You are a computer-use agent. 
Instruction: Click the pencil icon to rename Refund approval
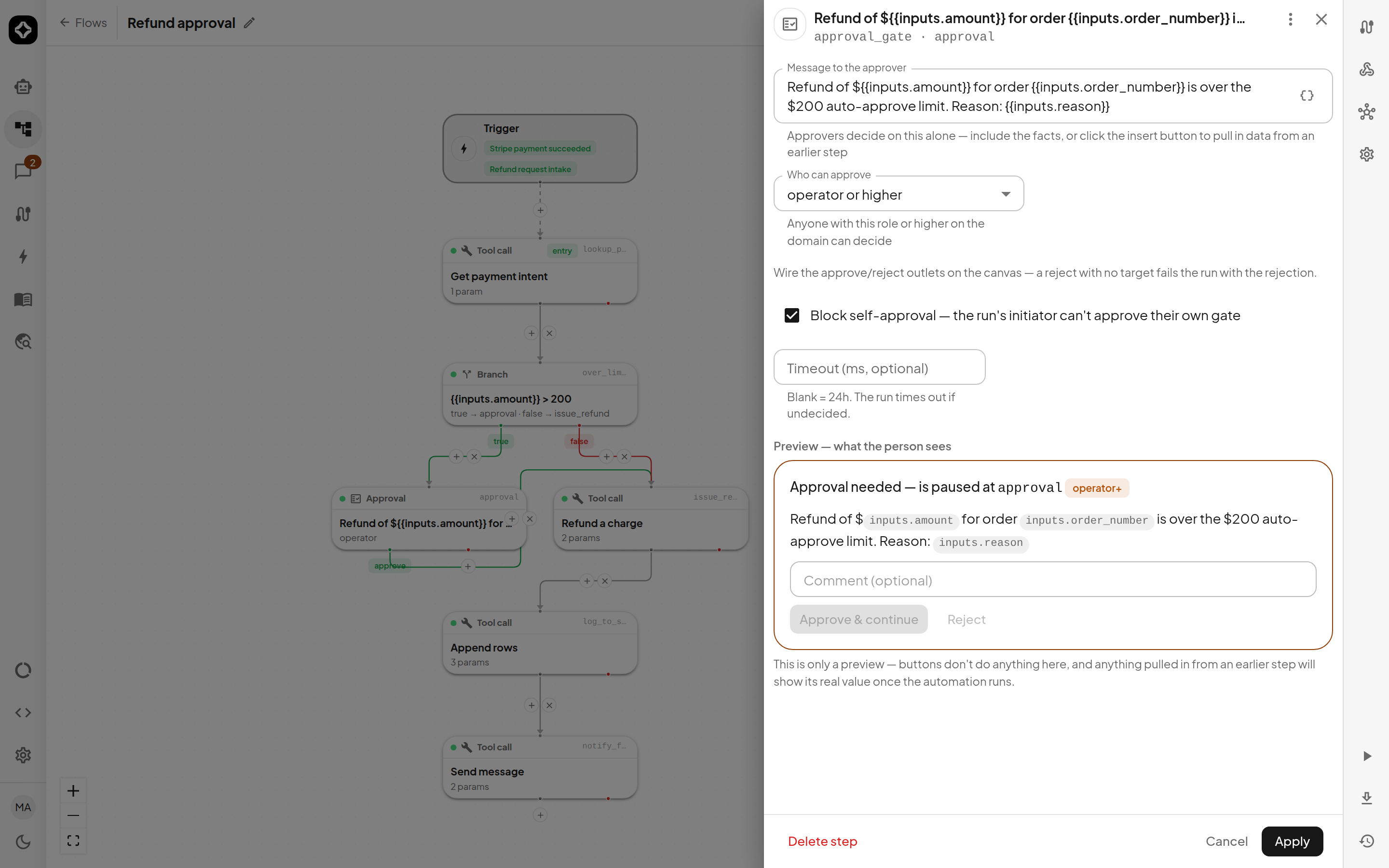pyautogui.click(x=249, y=23)
